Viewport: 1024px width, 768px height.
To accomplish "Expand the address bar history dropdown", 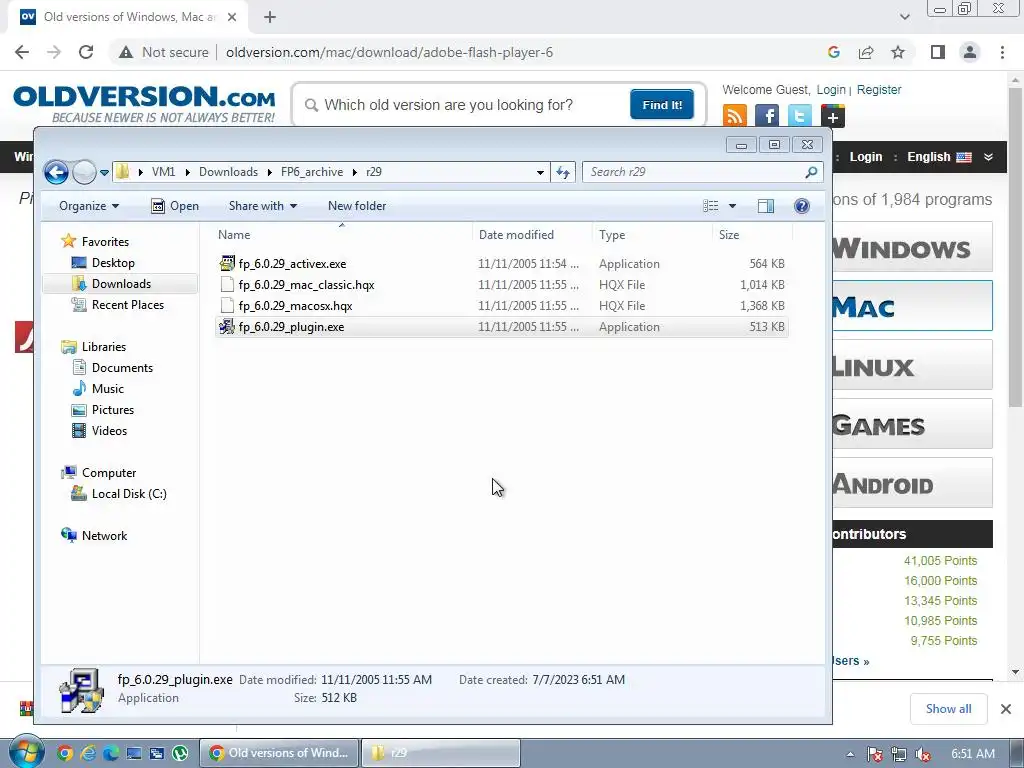I will pos(540,172).
